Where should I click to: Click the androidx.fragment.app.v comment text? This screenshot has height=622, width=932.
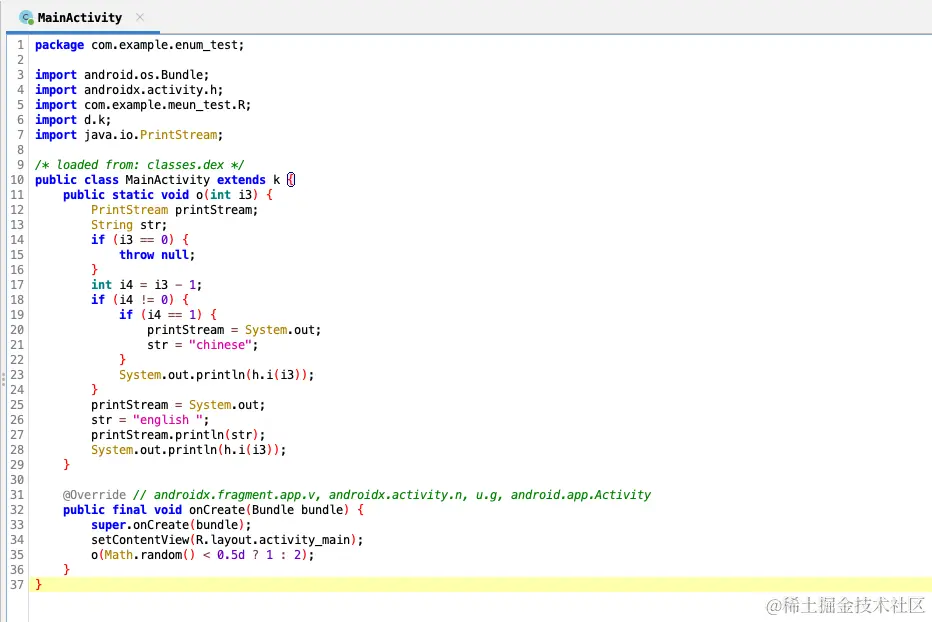coord(237,495)
